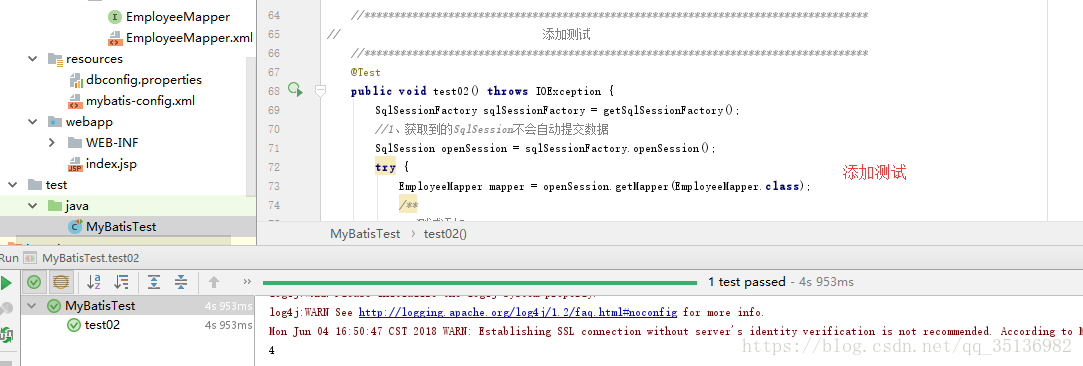Screen dimensions: 1083x366
Task: Open dbconfig.properties file
Action: [x=144, y=79]
